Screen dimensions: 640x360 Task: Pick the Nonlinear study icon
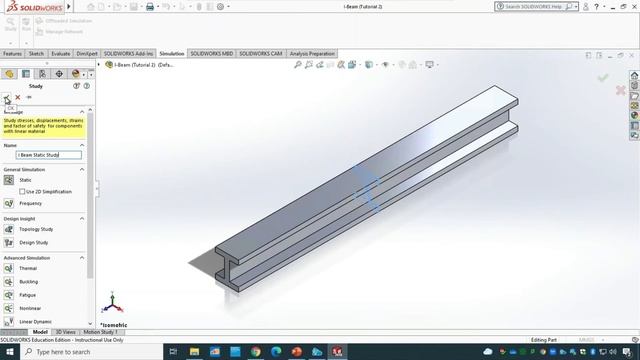9,308
